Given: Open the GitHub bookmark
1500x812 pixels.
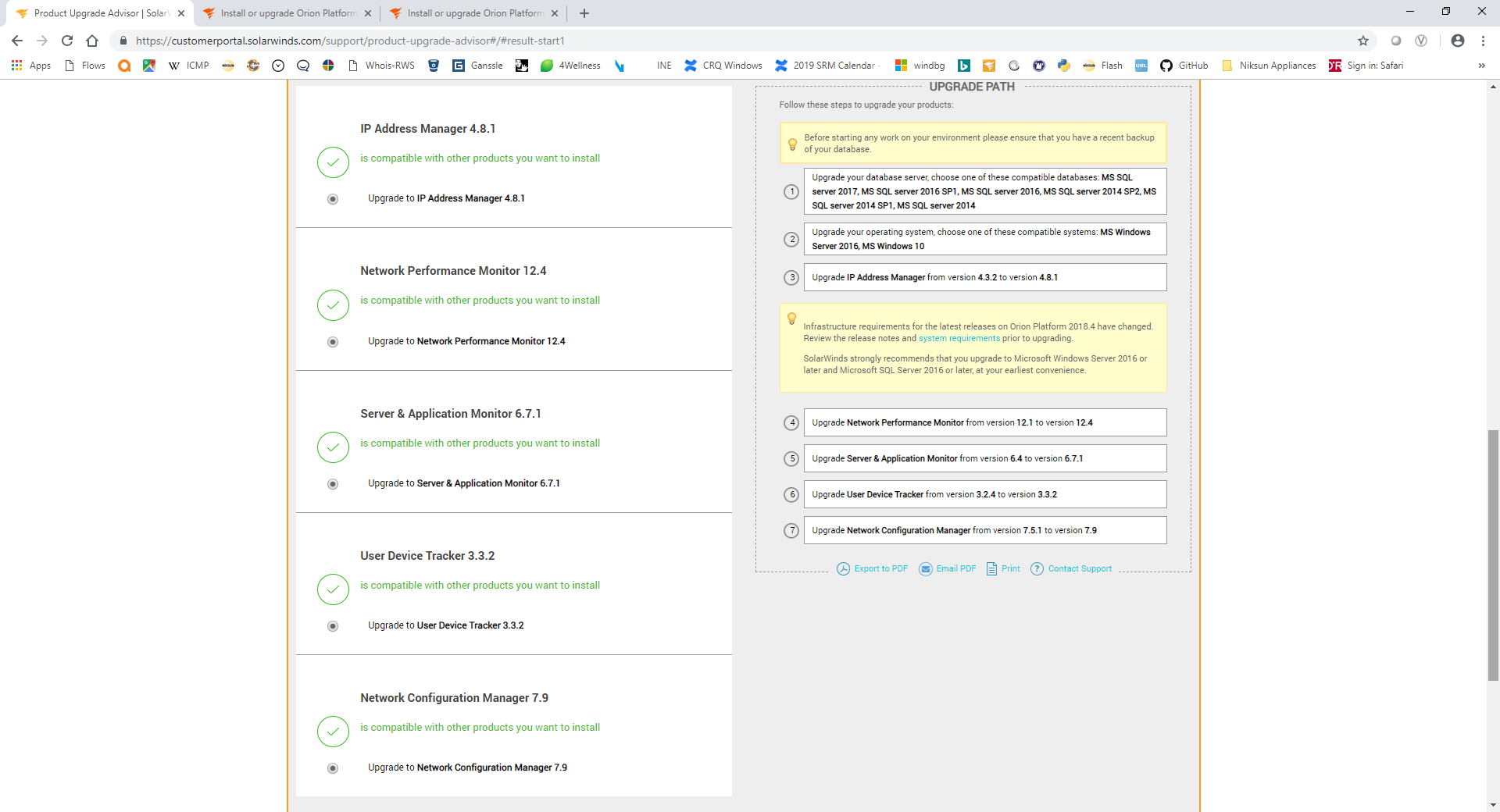Looking at the screenshot, I should tap(1184, 66).
